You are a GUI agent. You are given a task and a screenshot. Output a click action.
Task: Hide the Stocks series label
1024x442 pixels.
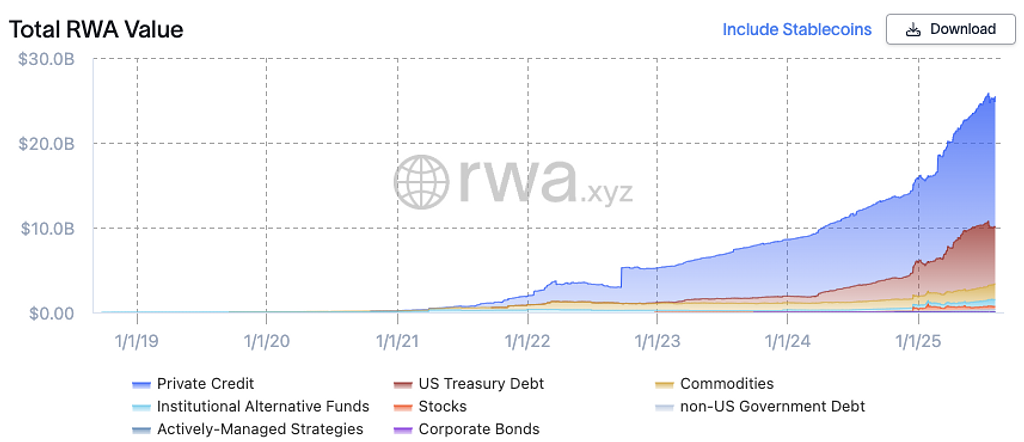(x=442, y=406)
